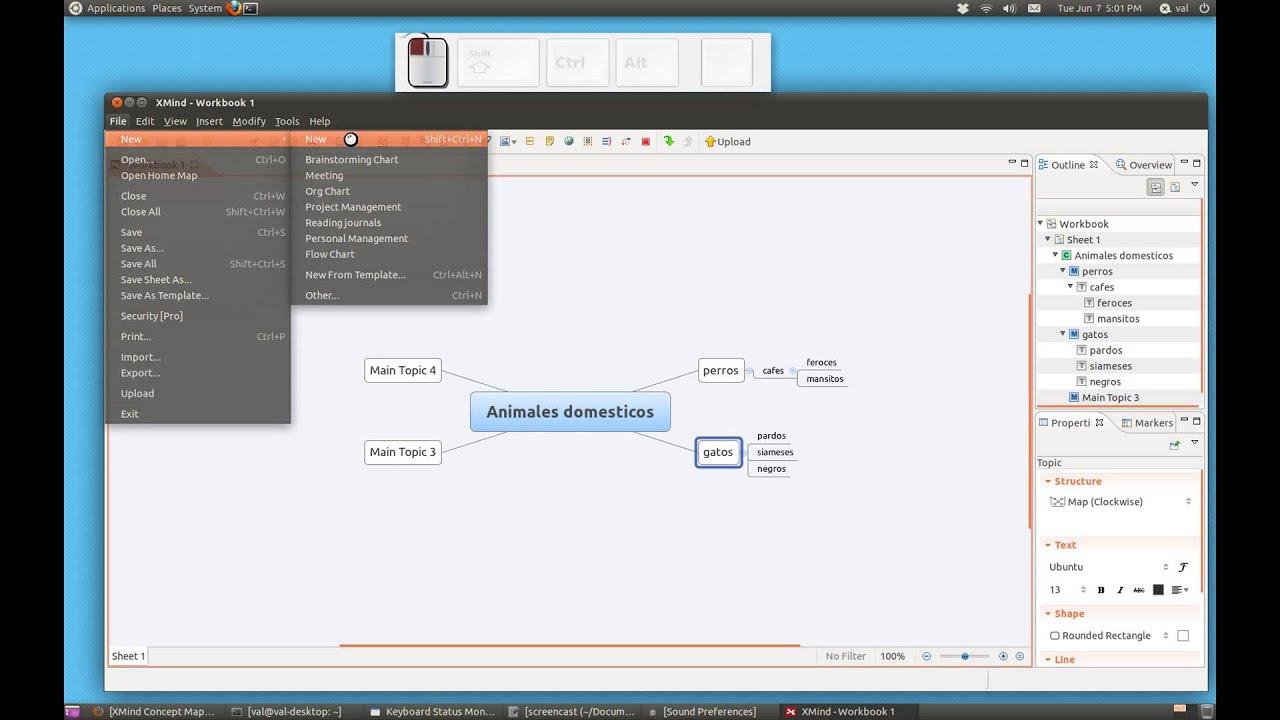1280x720 pixels.
Task: Open the text alignment dropdown
Action: point(1181,590)
